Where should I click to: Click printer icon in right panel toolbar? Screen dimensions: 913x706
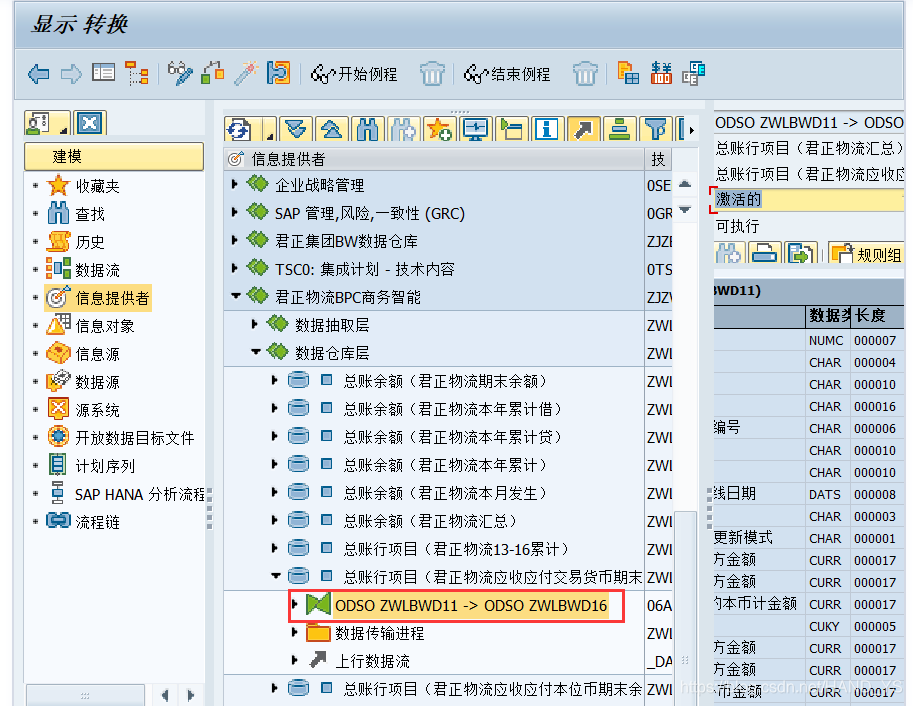[x=764, y=253]
